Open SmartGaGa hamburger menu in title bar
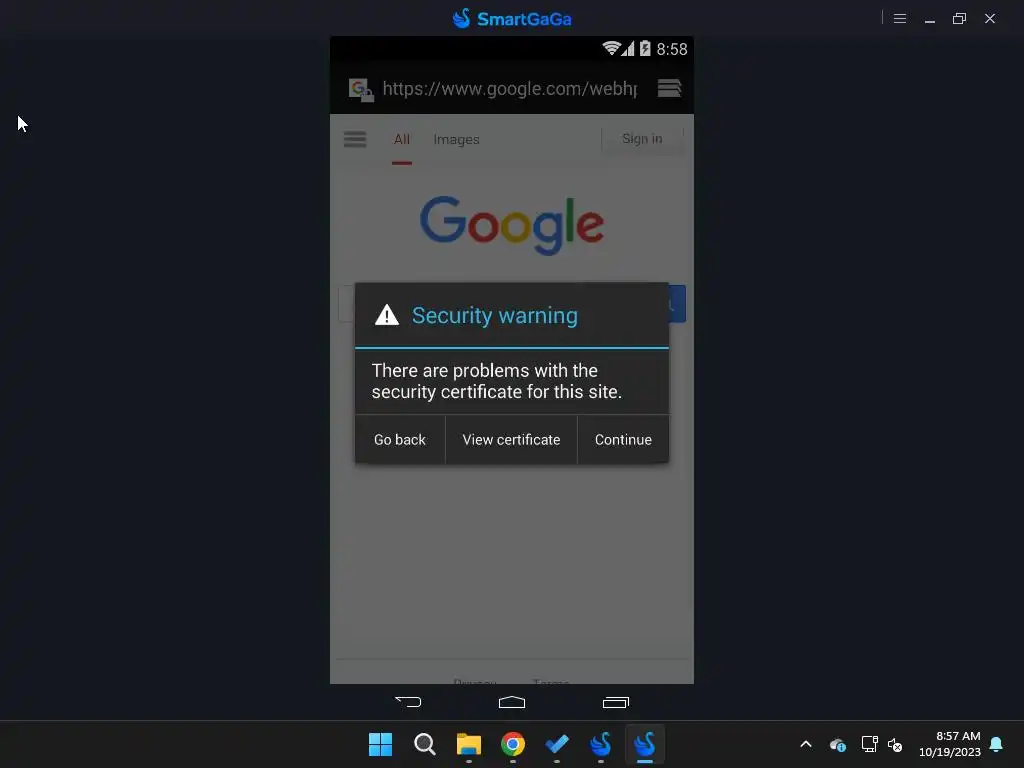 tap(900, 18)
